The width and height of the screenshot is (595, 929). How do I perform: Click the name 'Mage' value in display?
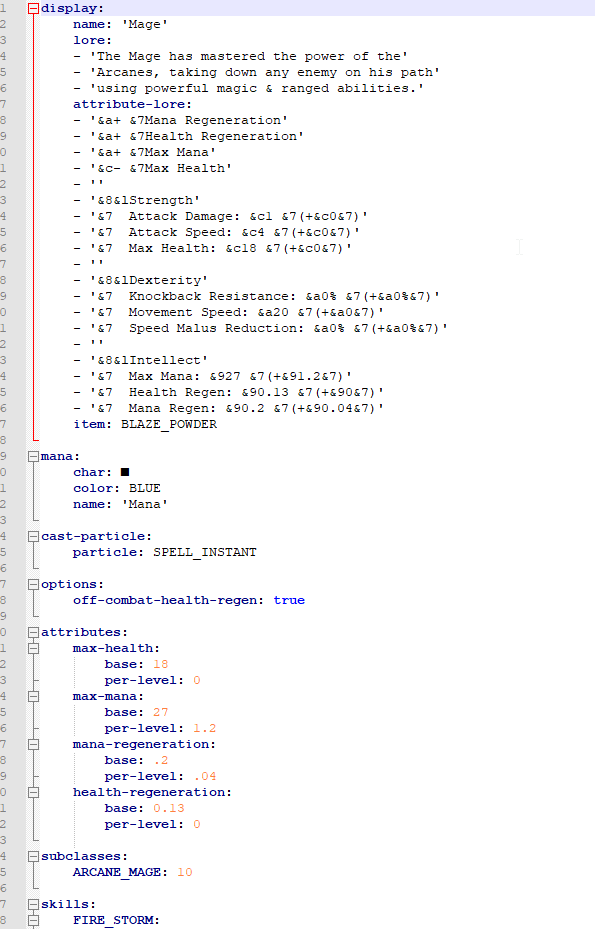145,24
